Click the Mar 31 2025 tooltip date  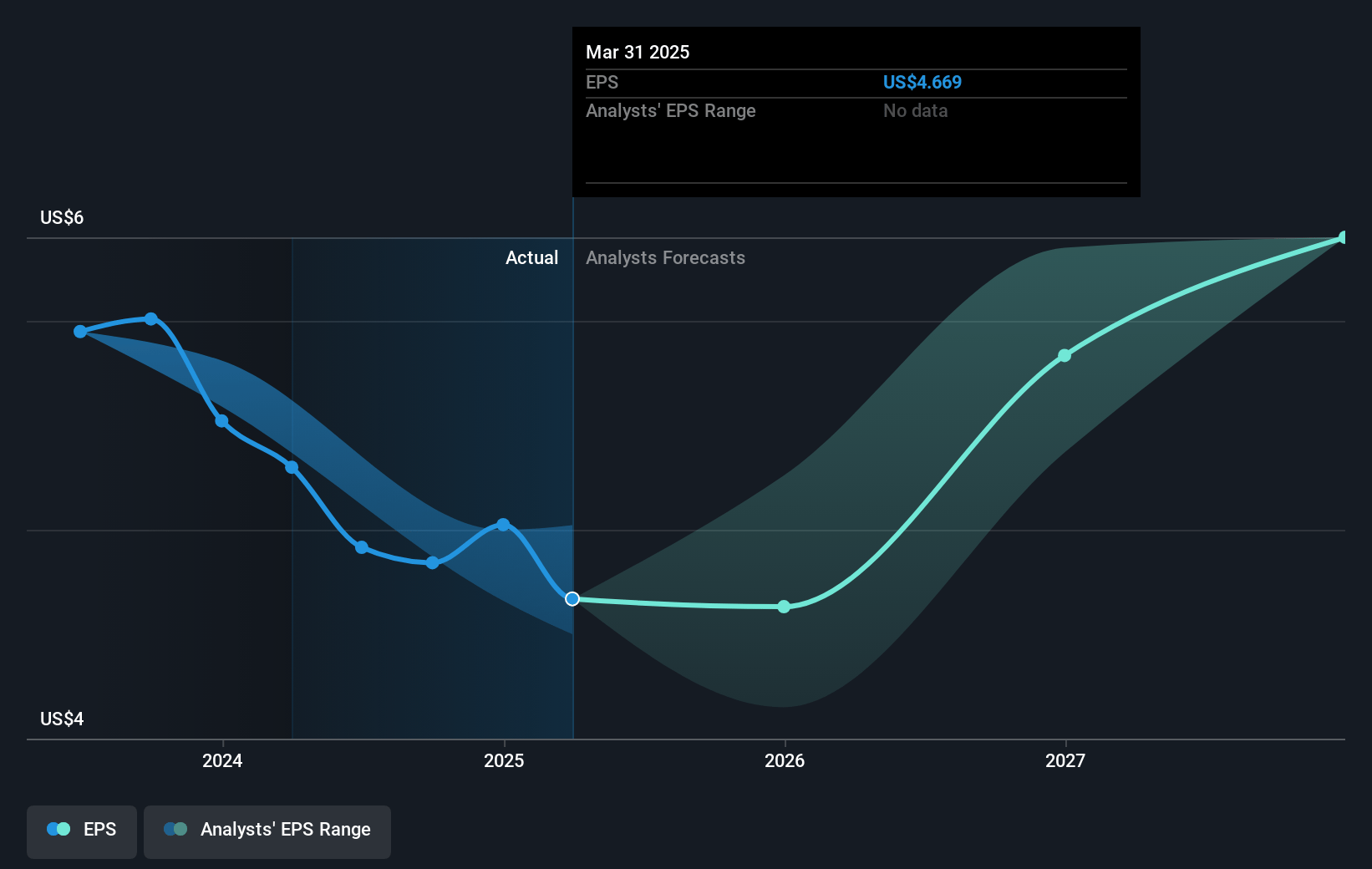pyautogui.click(x=638, y=52)
